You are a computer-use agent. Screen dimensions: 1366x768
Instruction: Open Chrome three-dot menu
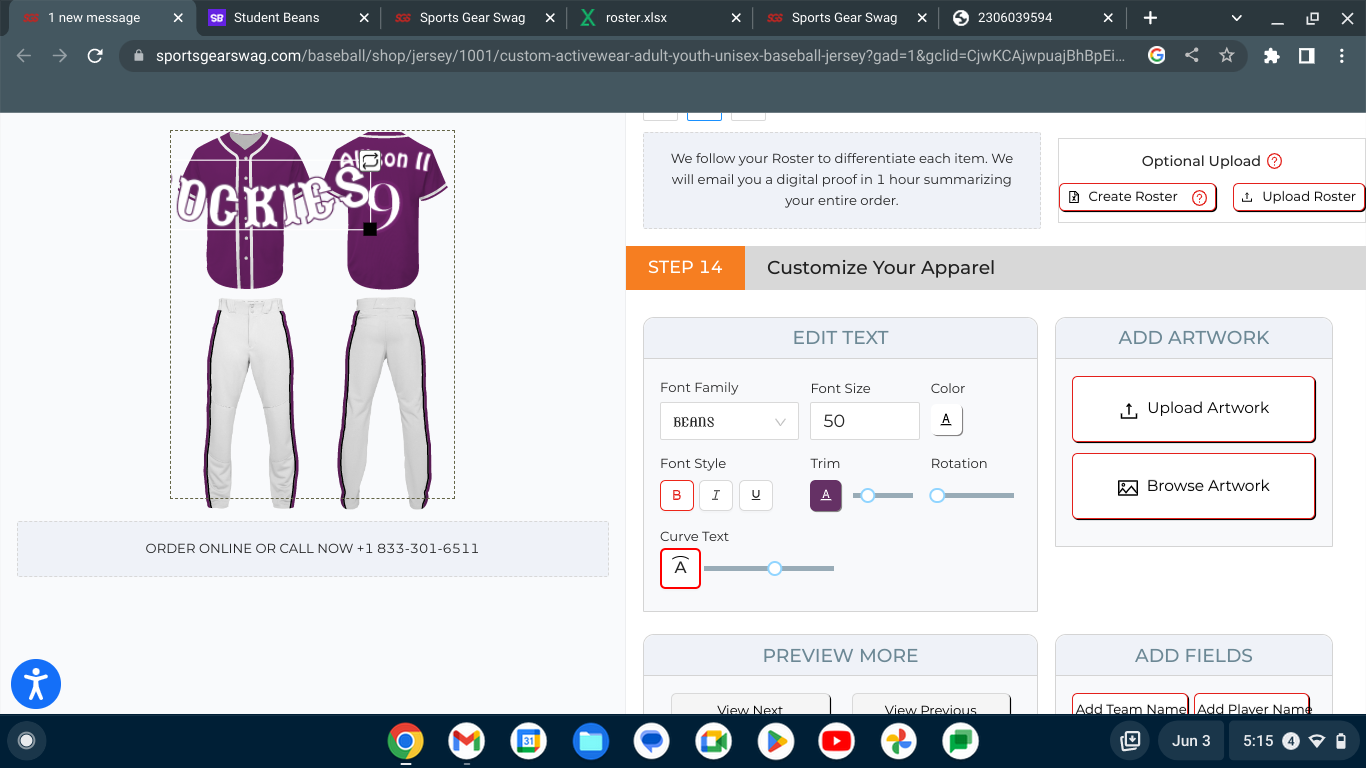(1341, 56)
